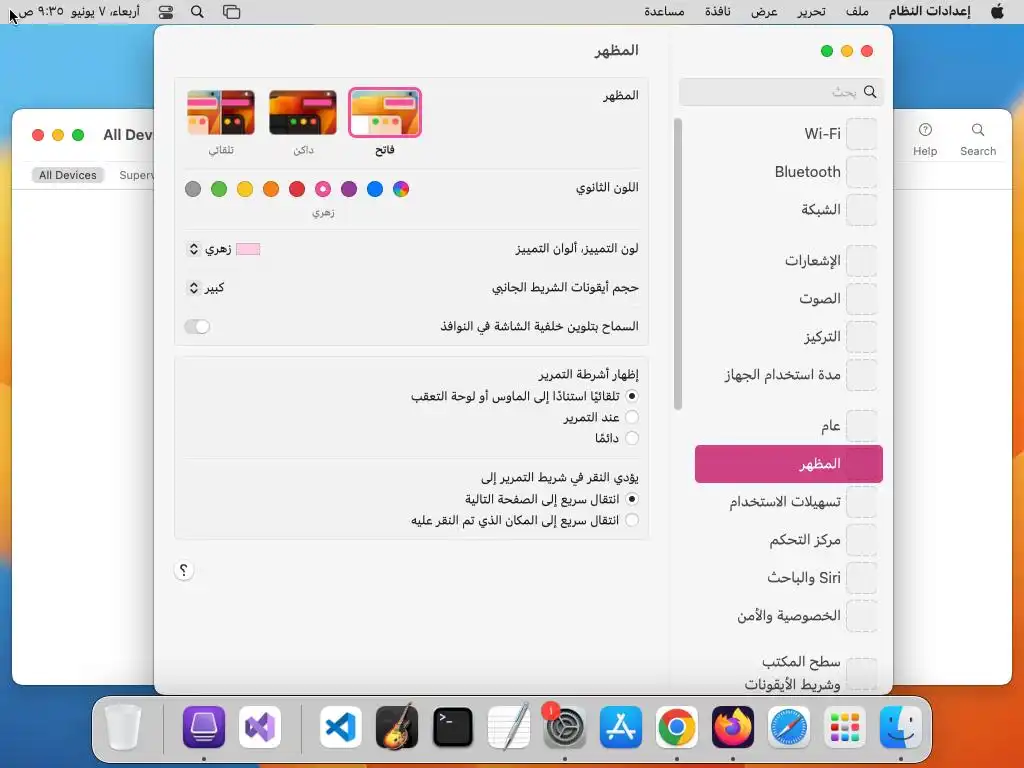The width and height of the screenshot is (1024, 768).
Task: Open Launchpad in the Dock
Action: point(844,727)
